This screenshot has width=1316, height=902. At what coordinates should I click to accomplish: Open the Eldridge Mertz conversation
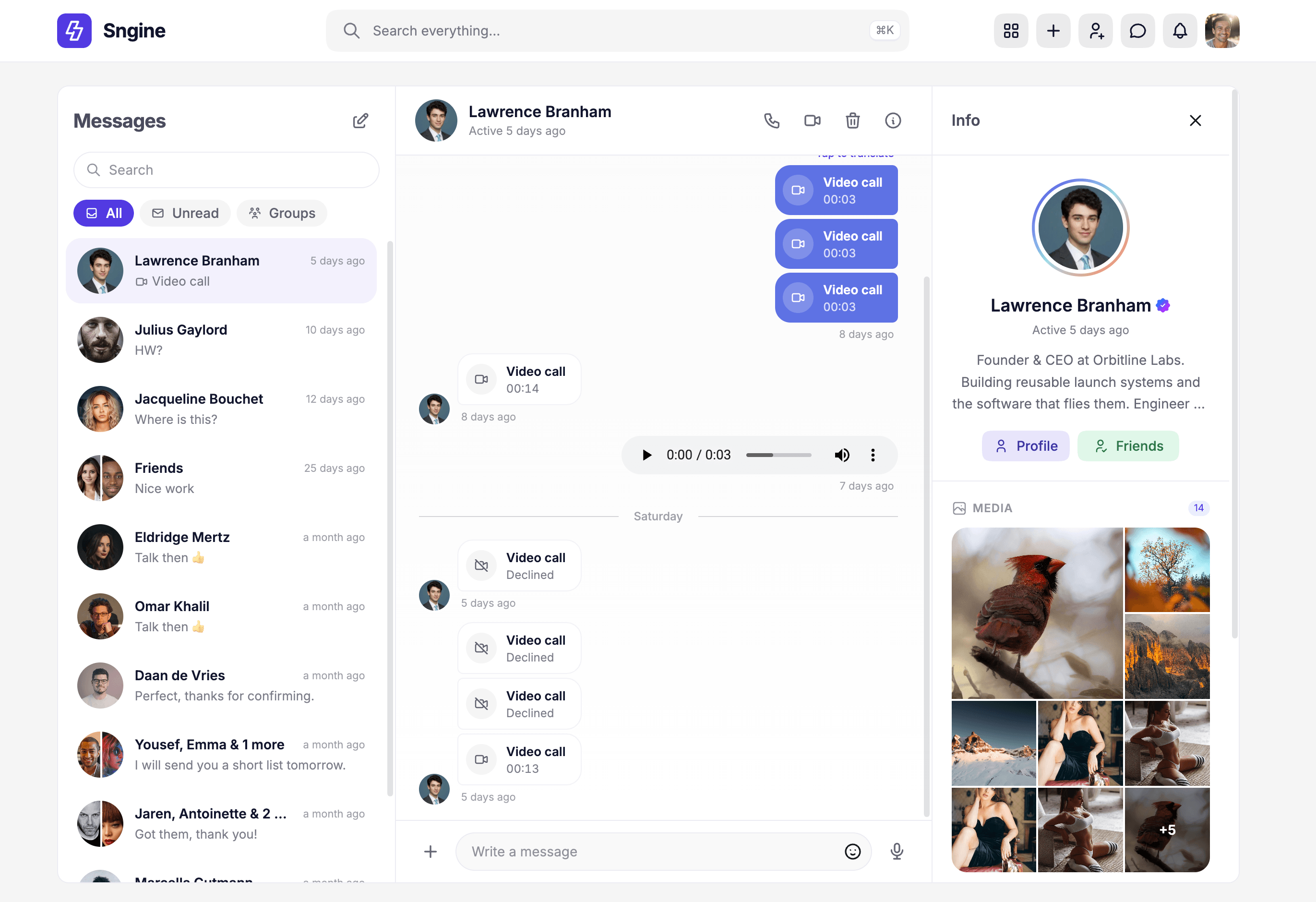pos(221,547)
